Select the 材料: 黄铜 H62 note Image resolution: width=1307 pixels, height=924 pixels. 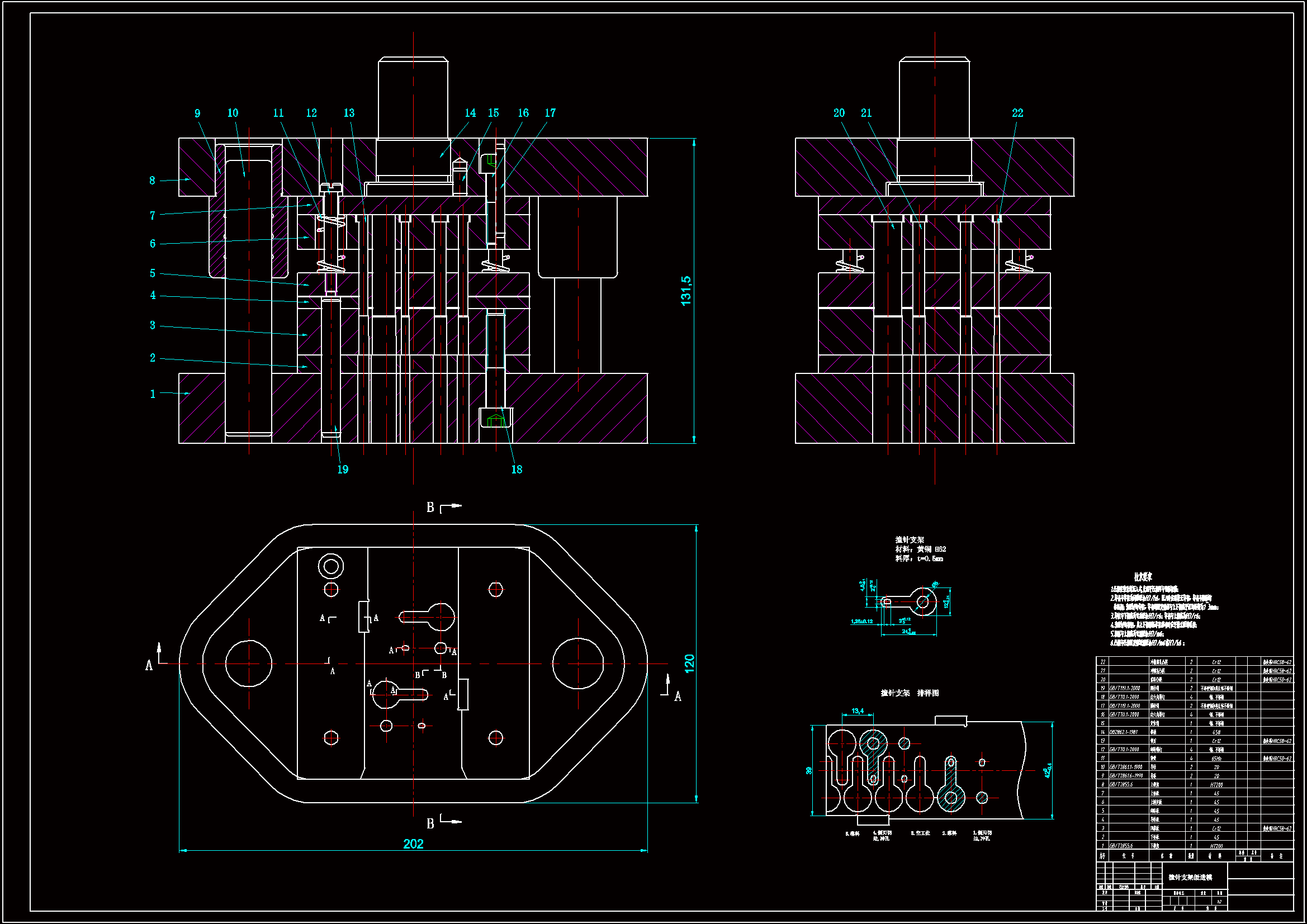coord(921,549)
